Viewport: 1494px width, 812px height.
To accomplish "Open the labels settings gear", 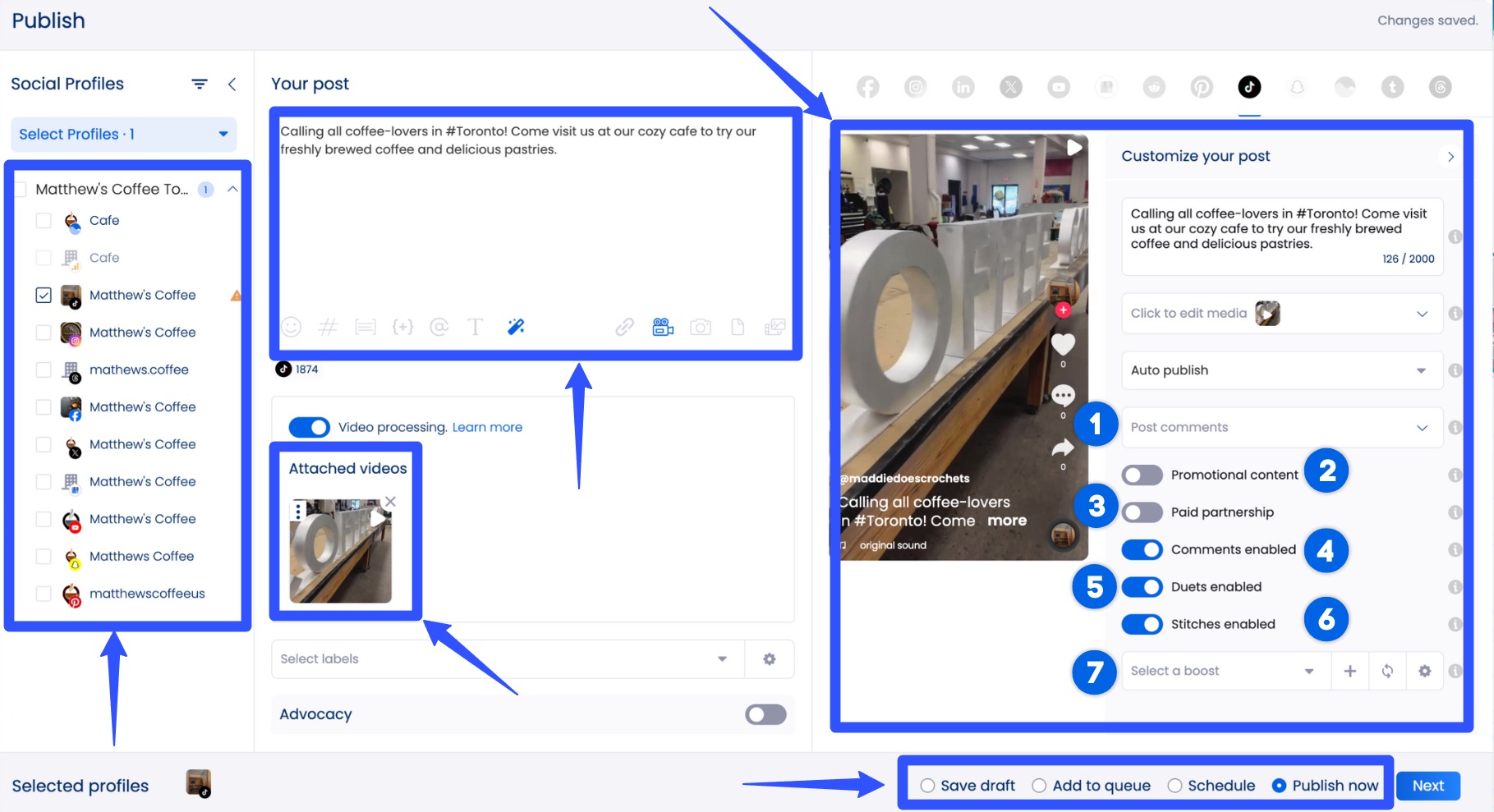I will [x=769, y=658].
